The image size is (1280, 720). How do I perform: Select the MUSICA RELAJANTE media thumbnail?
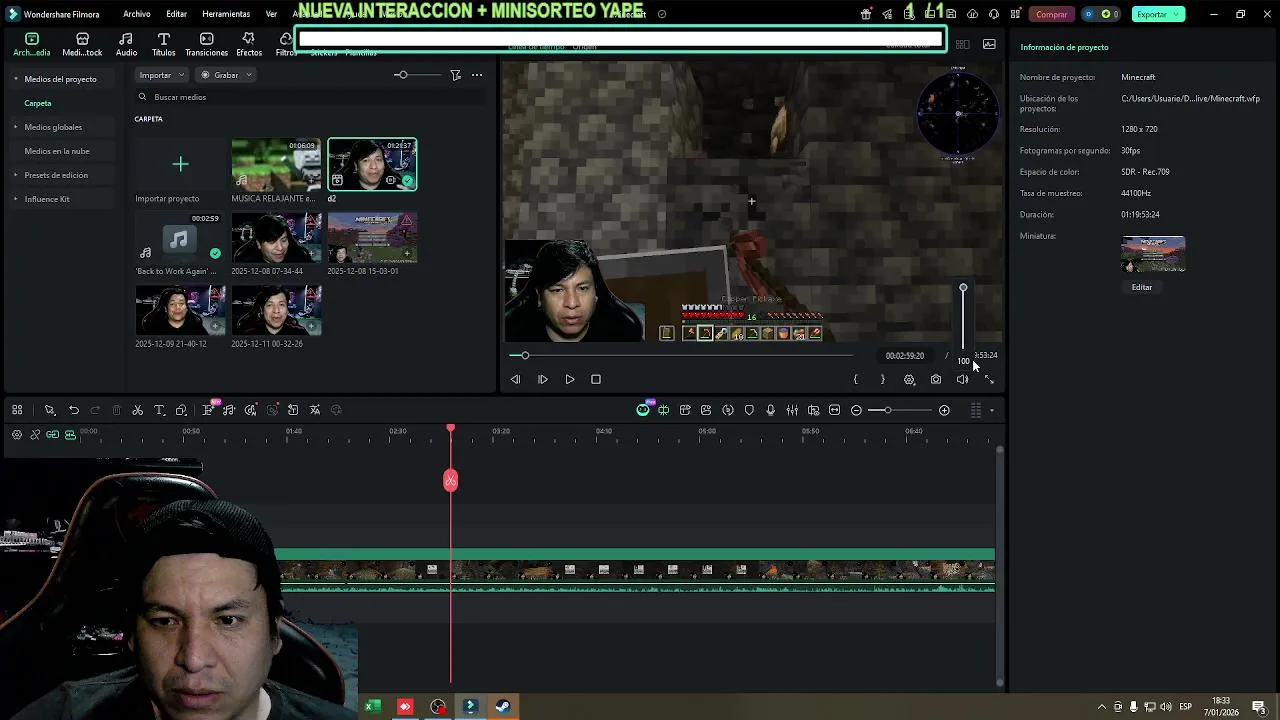(x=276, y=164)
